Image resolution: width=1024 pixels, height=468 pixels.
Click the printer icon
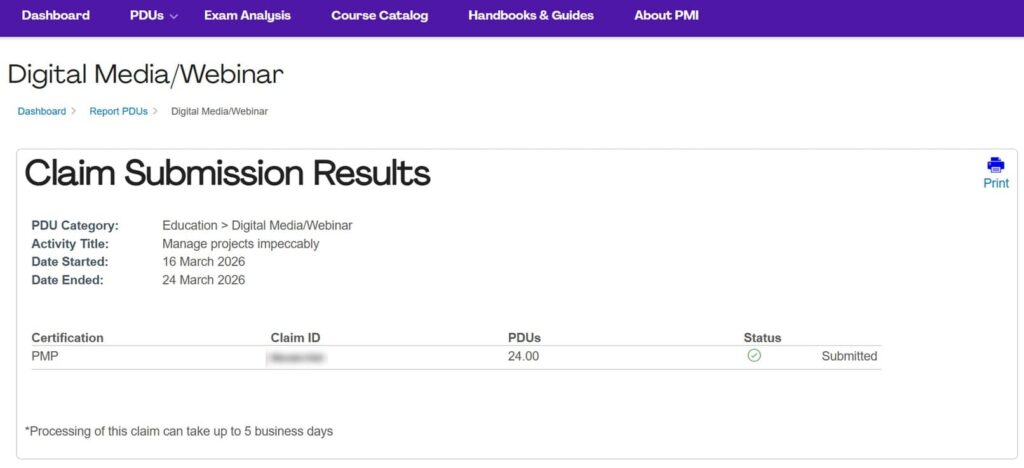coord(996,165)
